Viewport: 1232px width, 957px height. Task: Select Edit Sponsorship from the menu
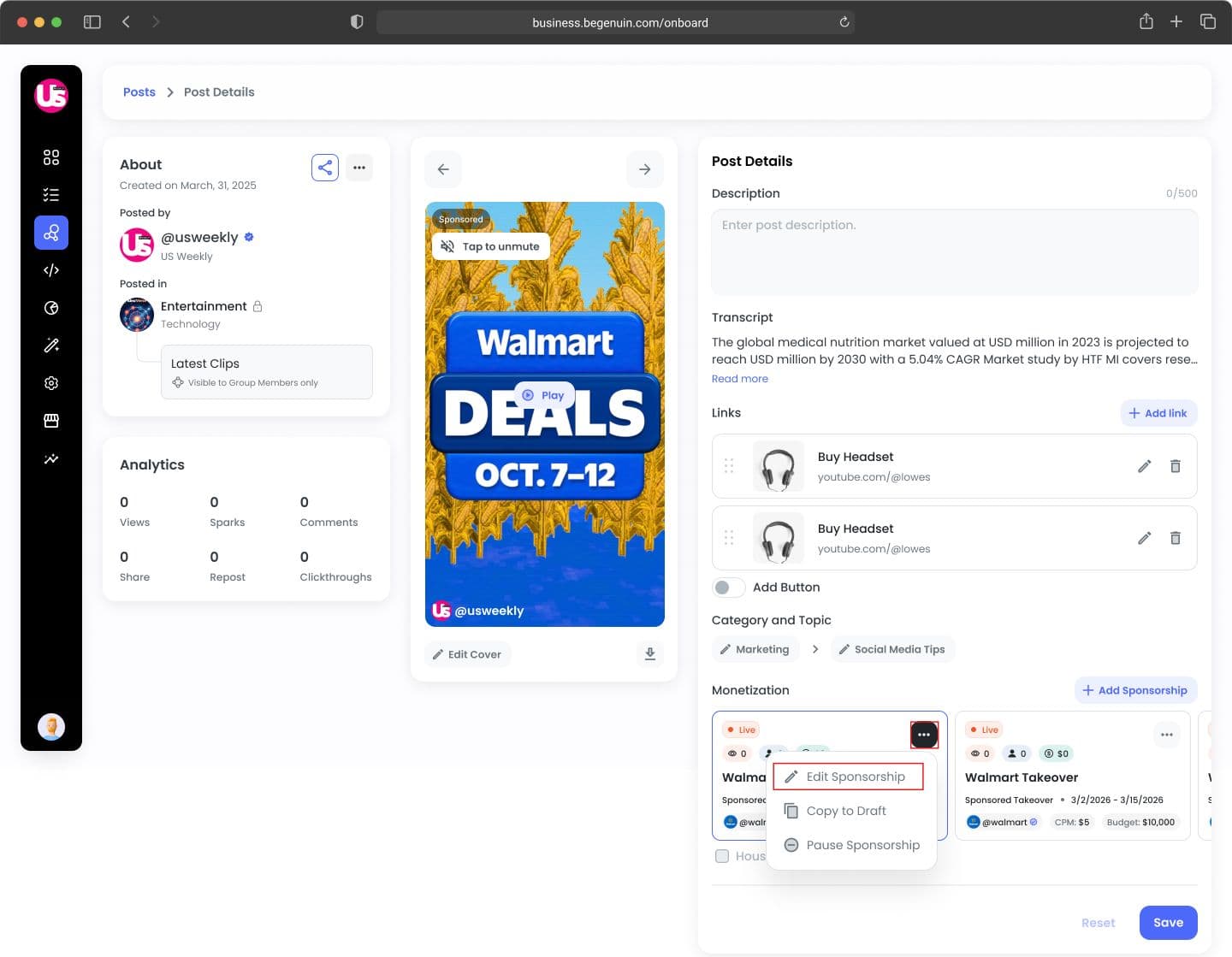click(x=848, y=777)
